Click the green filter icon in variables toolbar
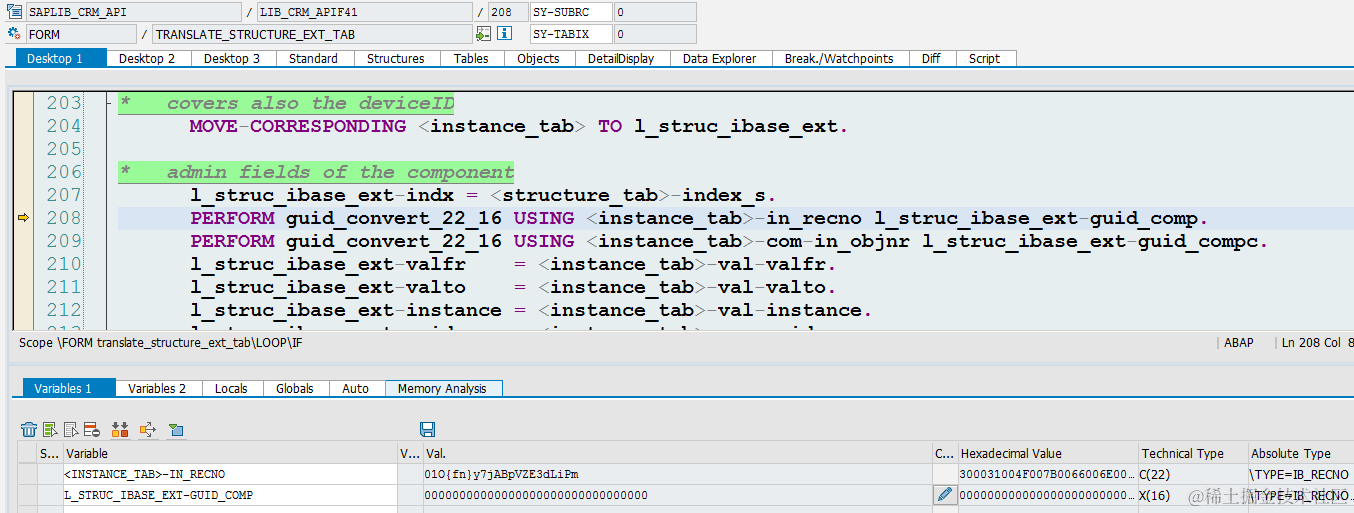Viewport: 1354px width, 513px height. click(176, 430)
